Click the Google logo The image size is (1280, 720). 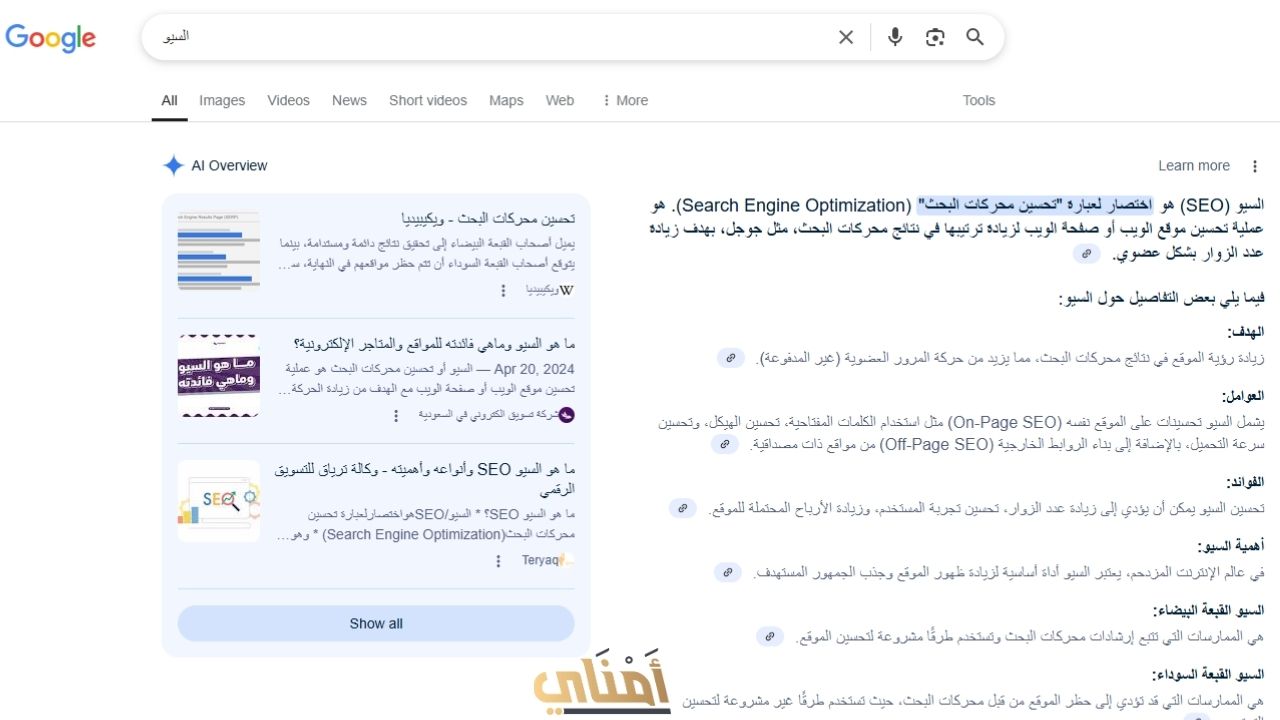pos(51,38)
